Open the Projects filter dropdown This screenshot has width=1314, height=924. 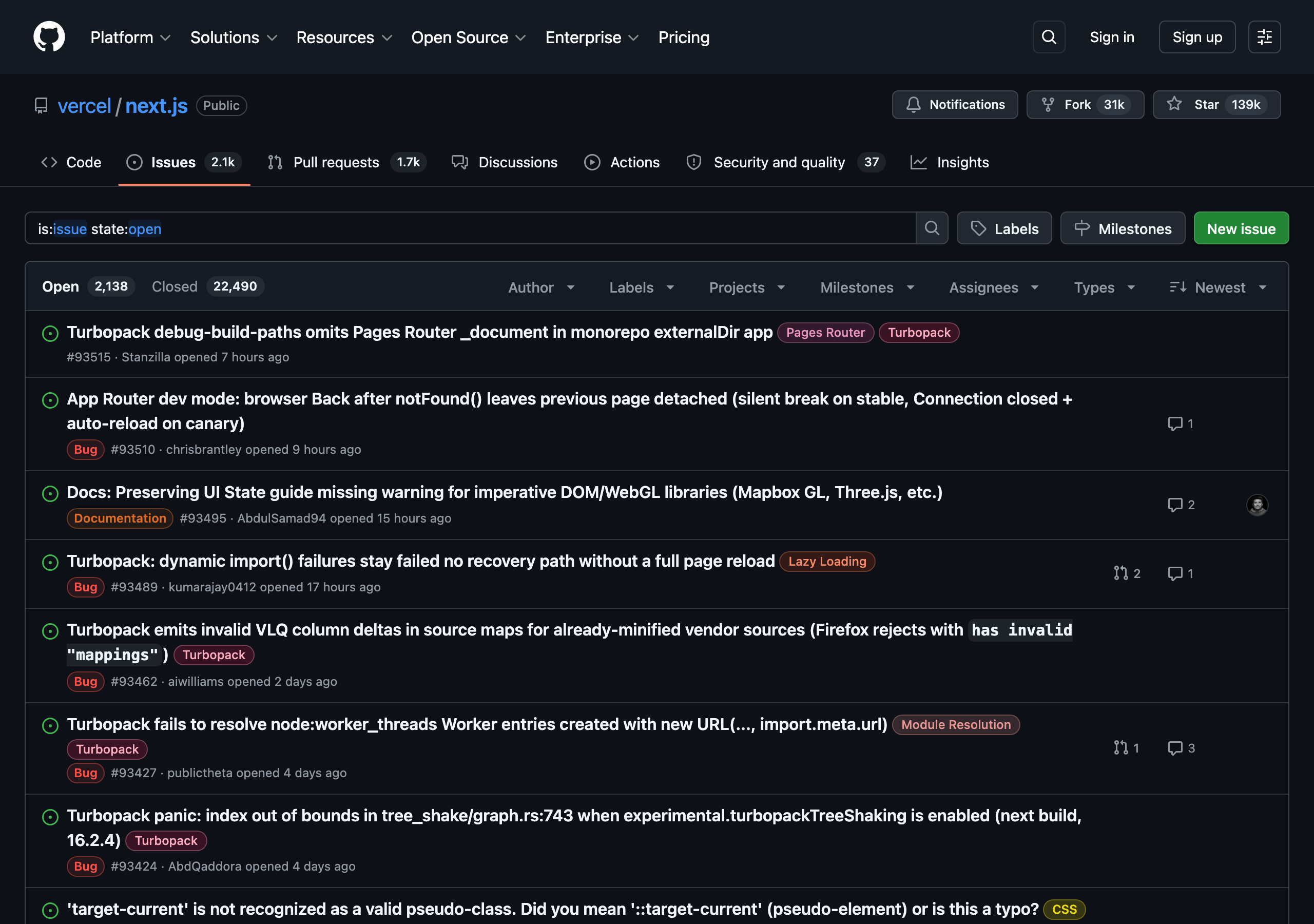[x=747, y=287]
